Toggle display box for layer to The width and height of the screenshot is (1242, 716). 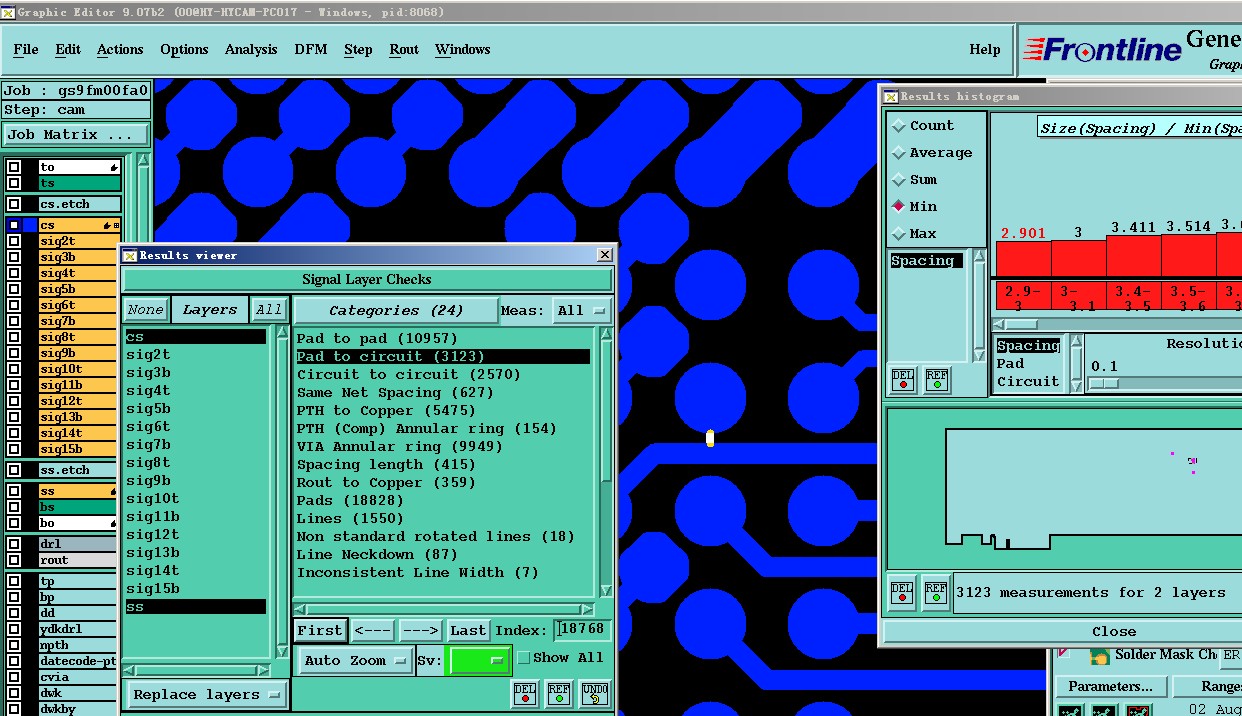pos(14,167)
